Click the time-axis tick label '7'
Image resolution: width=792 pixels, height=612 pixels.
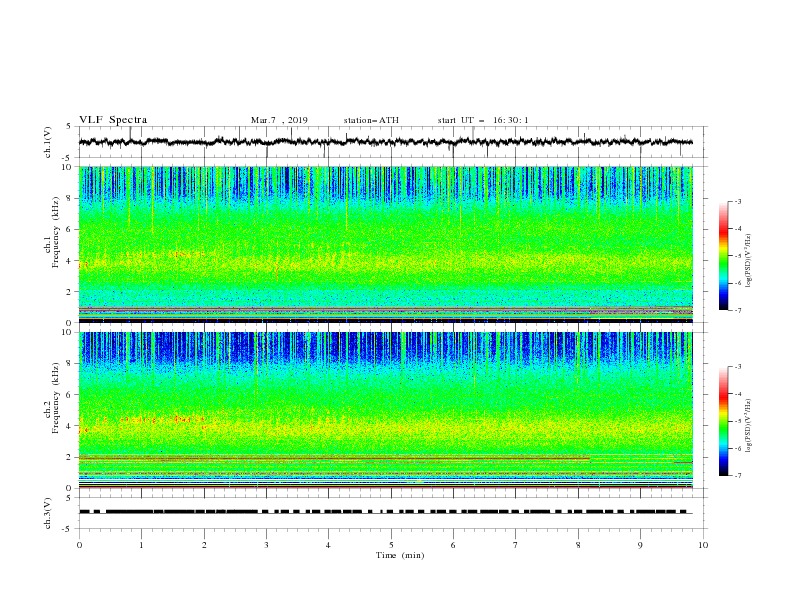(516, 545)
